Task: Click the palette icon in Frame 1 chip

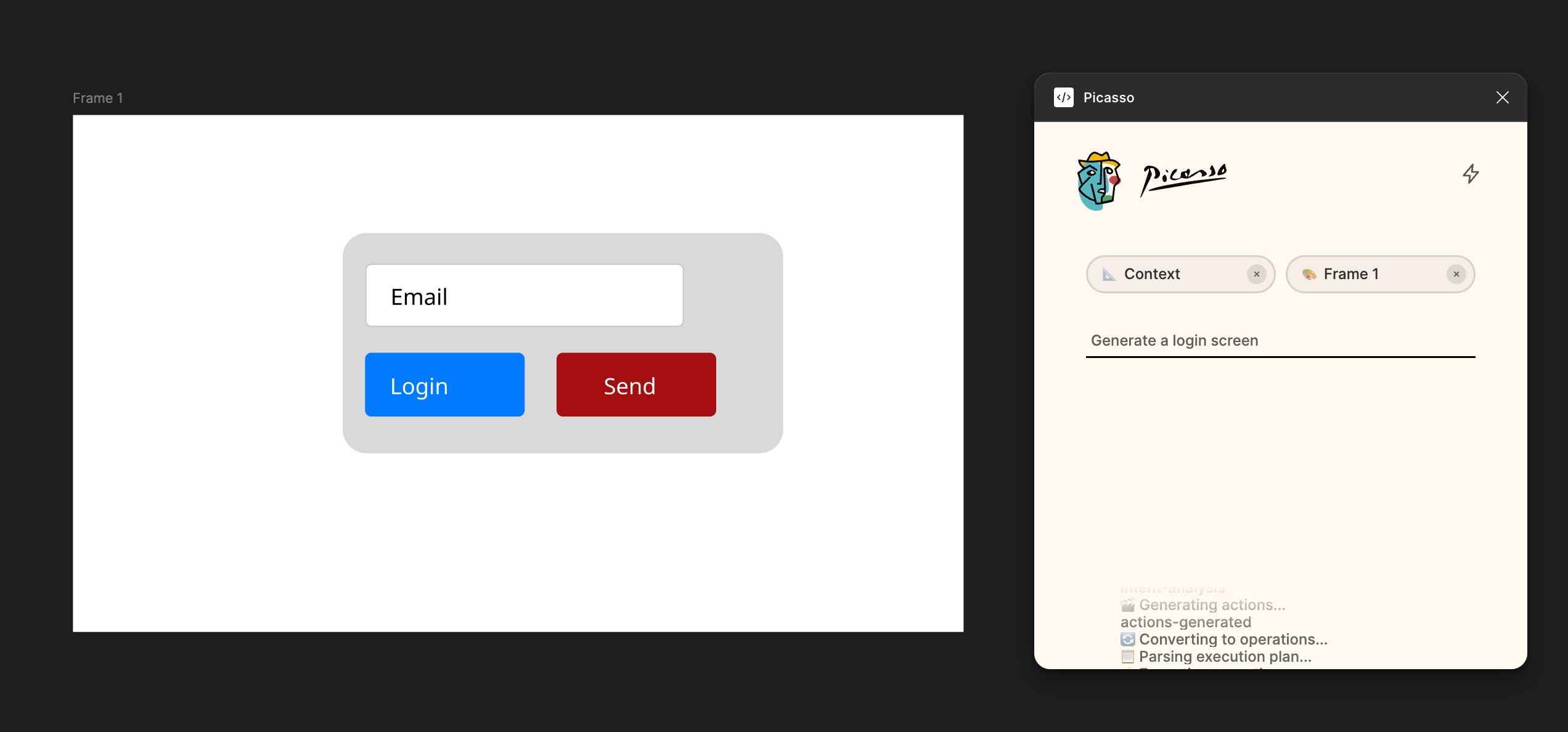Action: (x=1309, y=274)
